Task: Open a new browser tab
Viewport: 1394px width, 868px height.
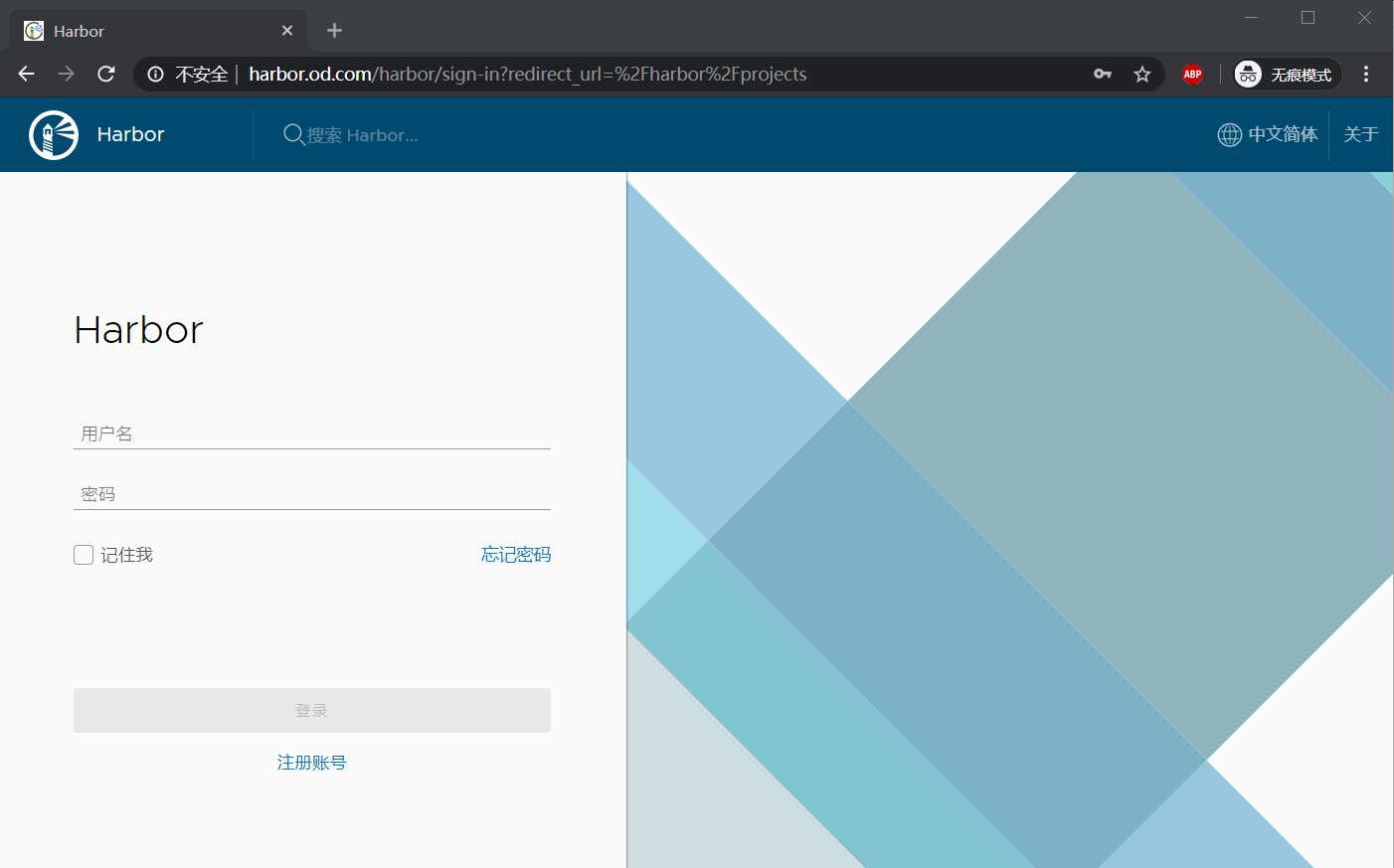Action: coord(334,31)
